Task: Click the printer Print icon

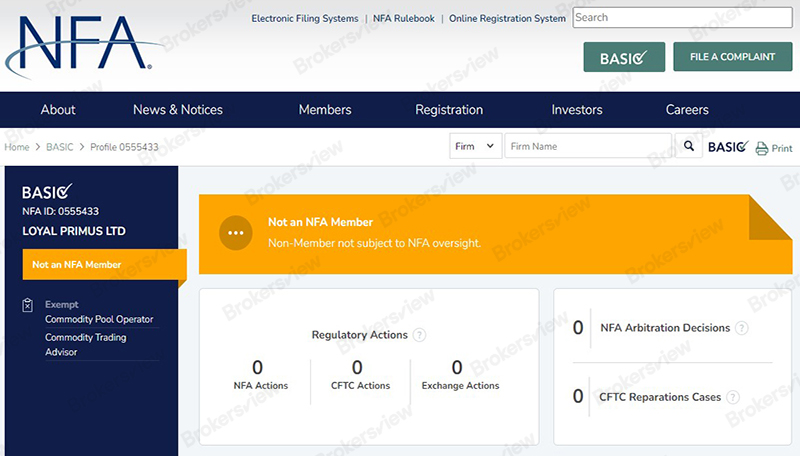Action: click(x=762, y=148)
